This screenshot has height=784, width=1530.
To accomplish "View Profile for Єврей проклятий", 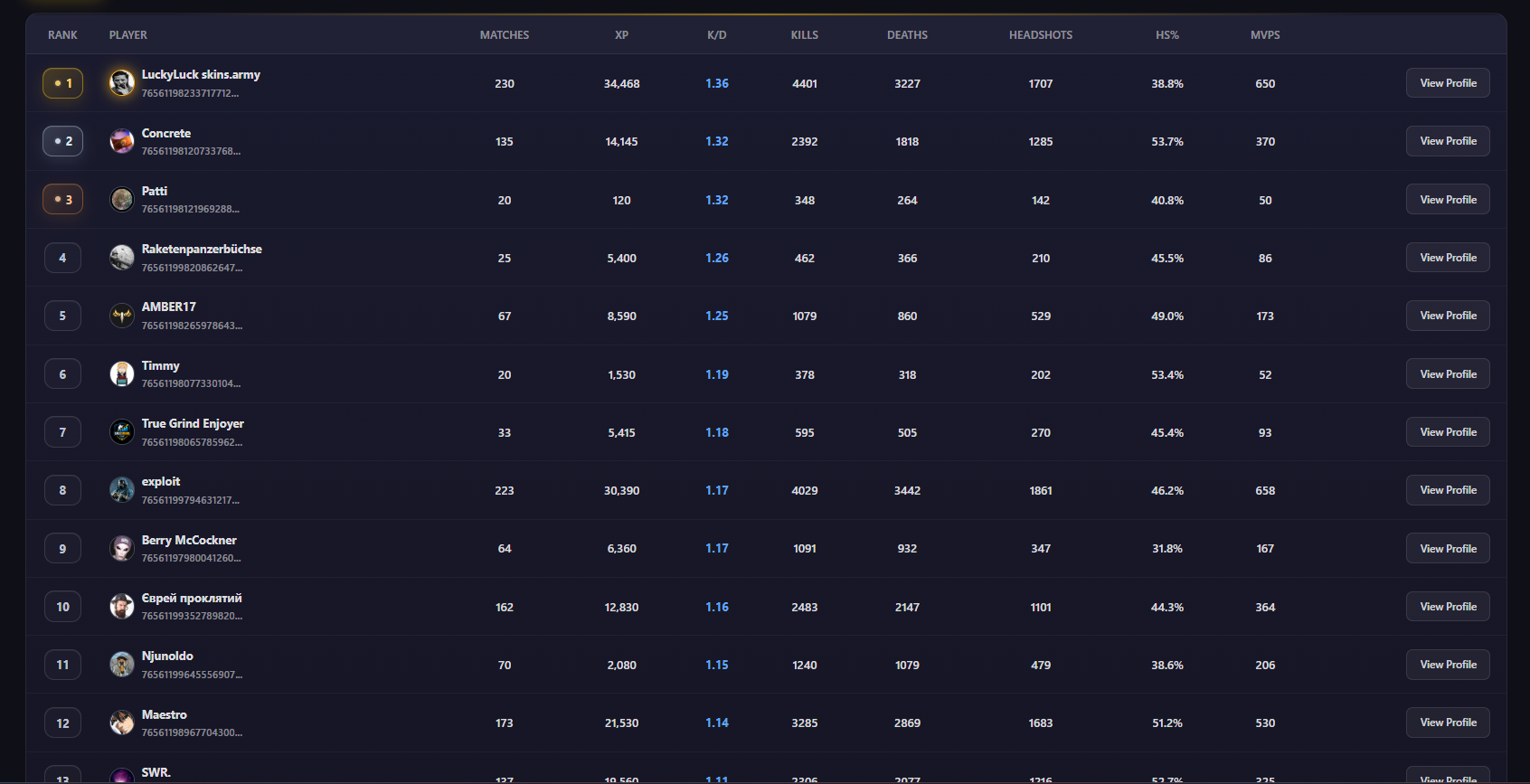I will click(1448, 607).
